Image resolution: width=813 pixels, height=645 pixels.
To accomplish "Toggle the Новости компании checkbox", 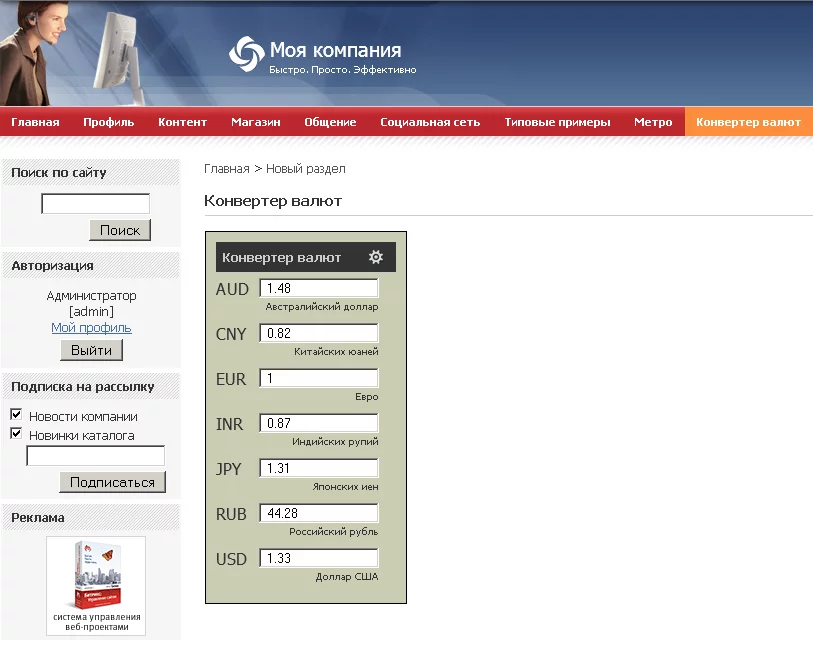I will pos(16,415).
